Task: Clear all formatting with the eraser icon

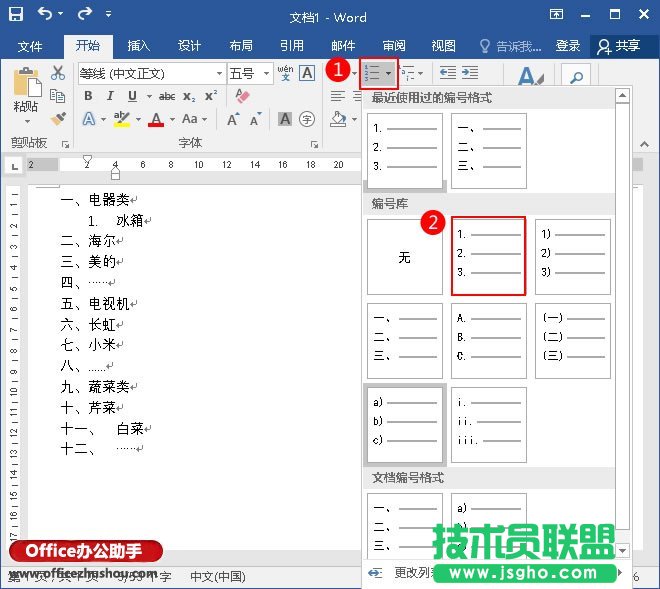Action: 242,96
